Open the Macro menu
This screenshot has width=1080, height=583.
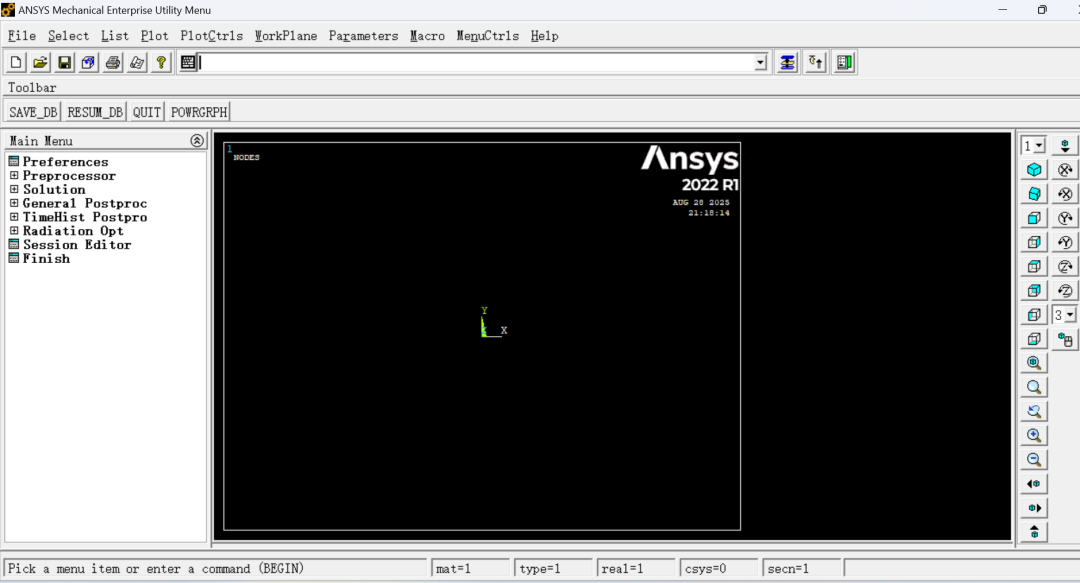point(427,36)
